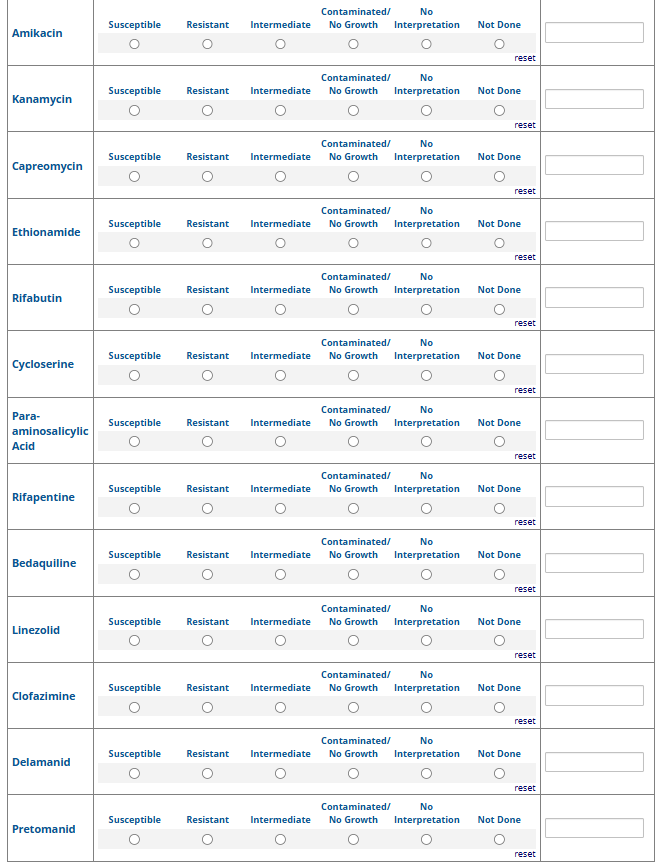Viewport: 660px width, 868px height.
Task: Mark Cycloserine as Not Done
Action: point(499,375)
